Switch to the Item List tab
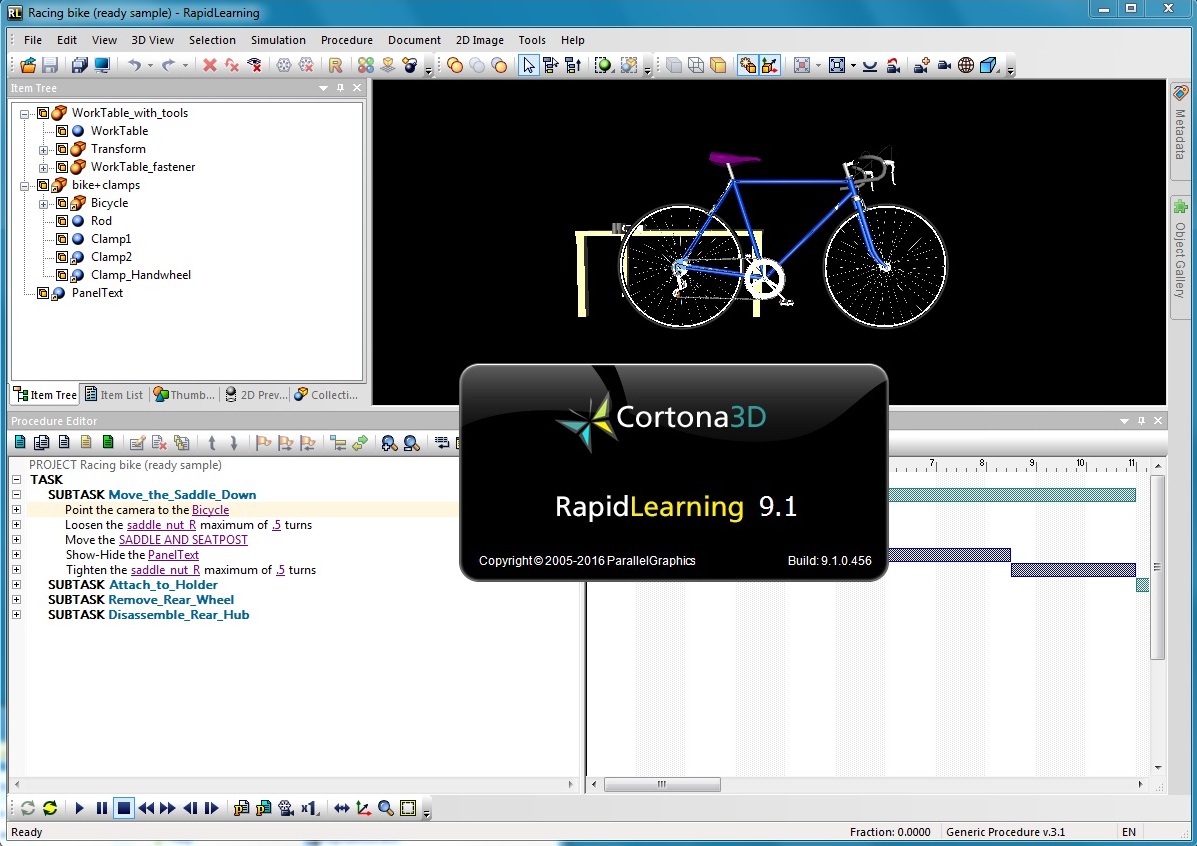 point(113,395)
